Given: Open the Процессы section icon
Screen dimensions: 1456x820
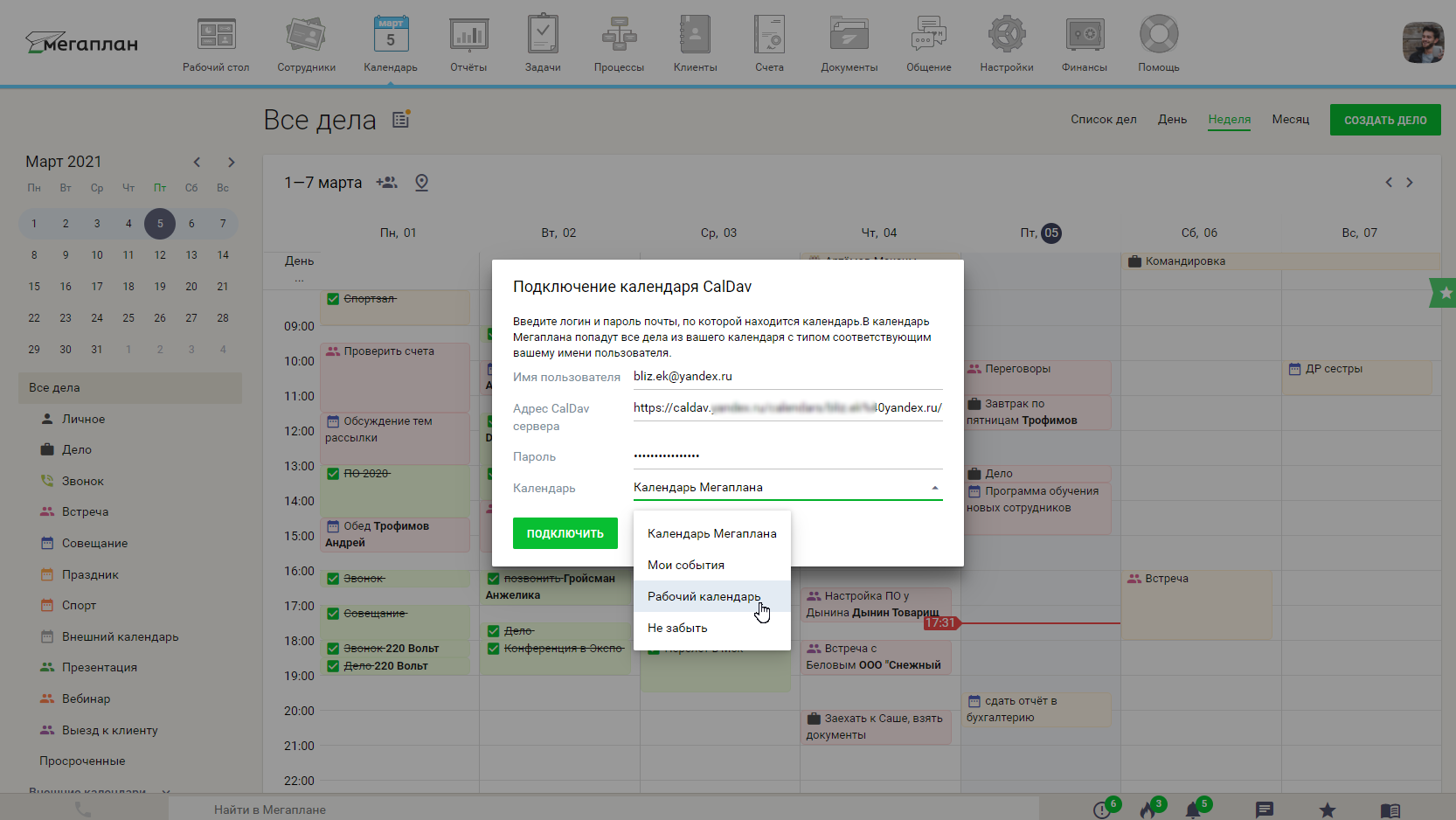Looking at the screenshot, I should click(x=619, y=35).
